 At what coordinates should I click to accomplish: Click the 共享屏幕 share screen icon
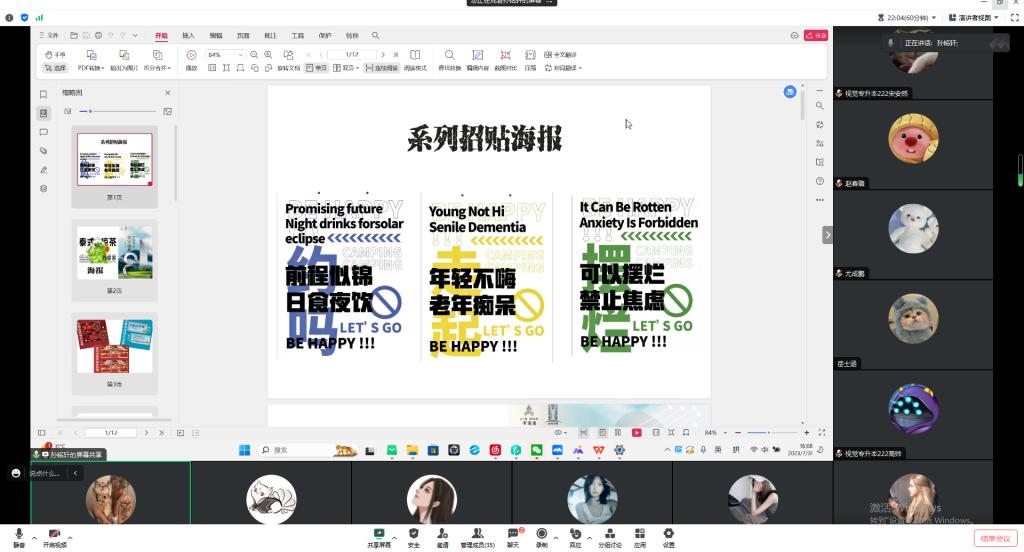coord(379,534)
